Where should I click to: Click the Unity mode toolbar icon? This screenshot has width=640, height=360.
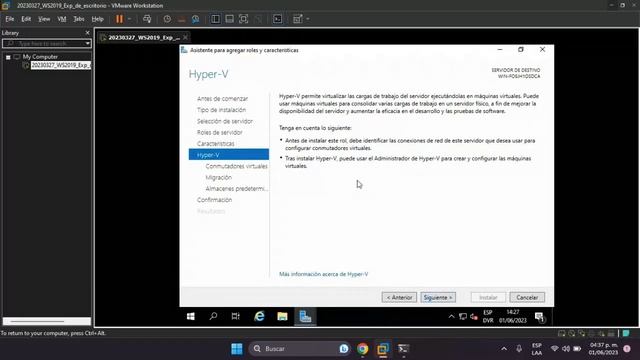click(x=258, y=19)
